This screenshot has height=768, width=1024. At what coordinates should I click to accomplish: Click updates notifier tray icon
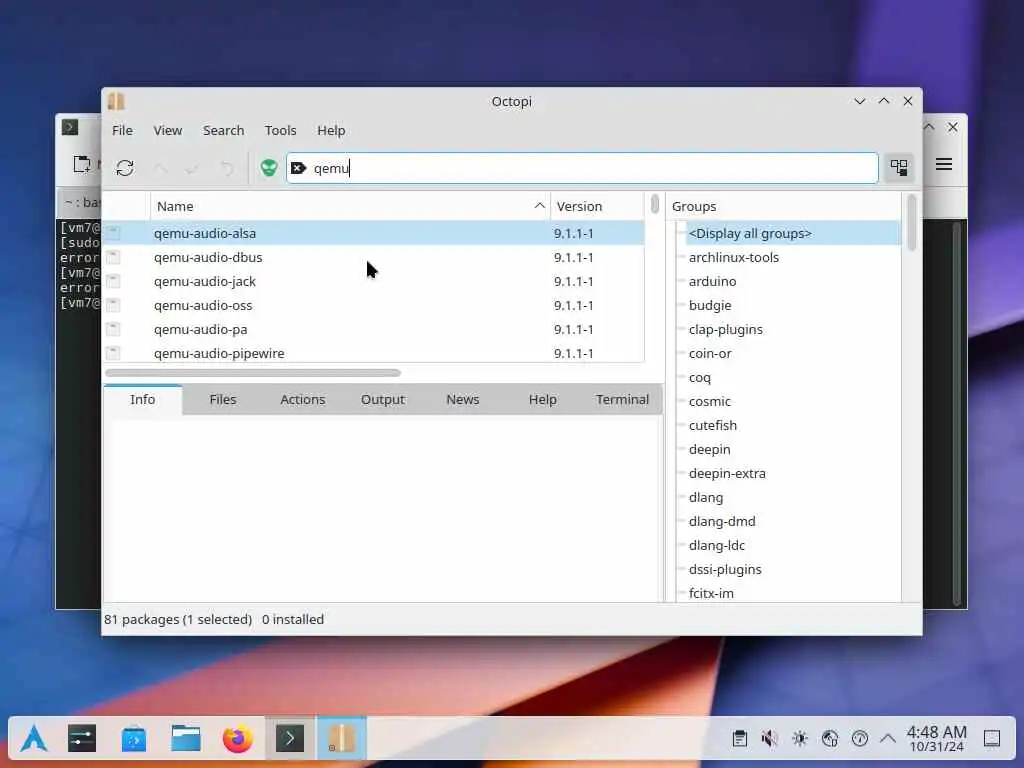pos(859,739)
